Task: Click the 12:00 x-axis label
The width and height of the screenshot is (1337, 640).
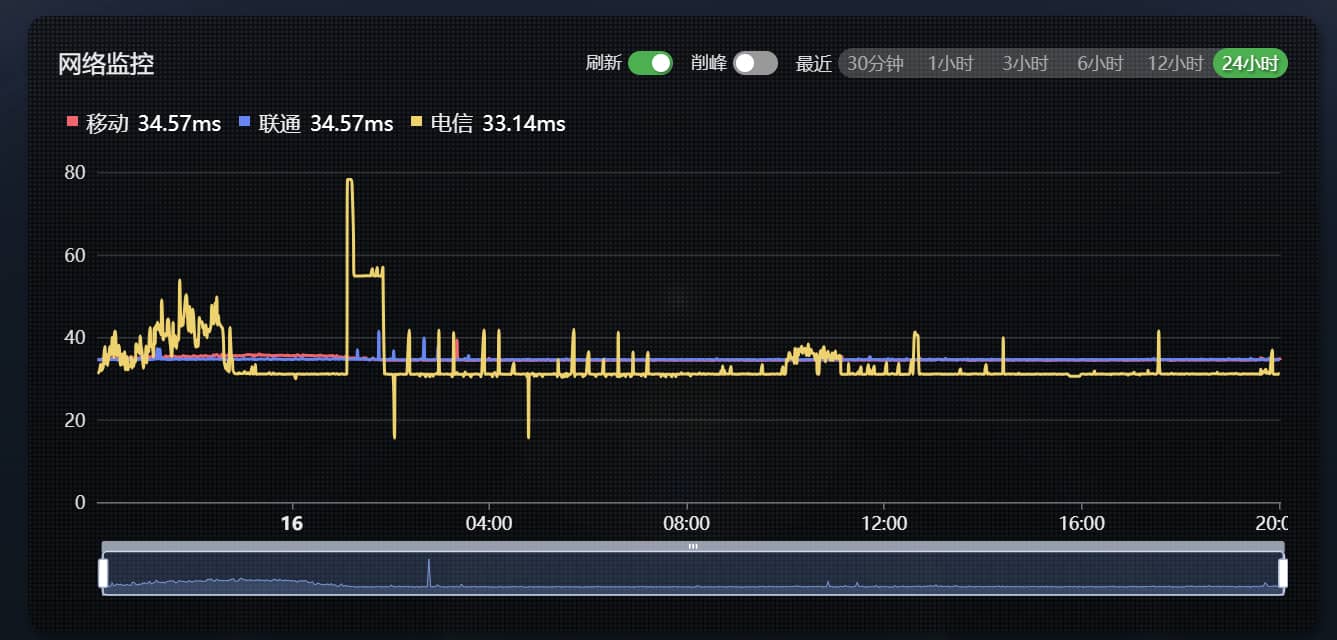Action: pyautogui.click(x=885, y=524)
